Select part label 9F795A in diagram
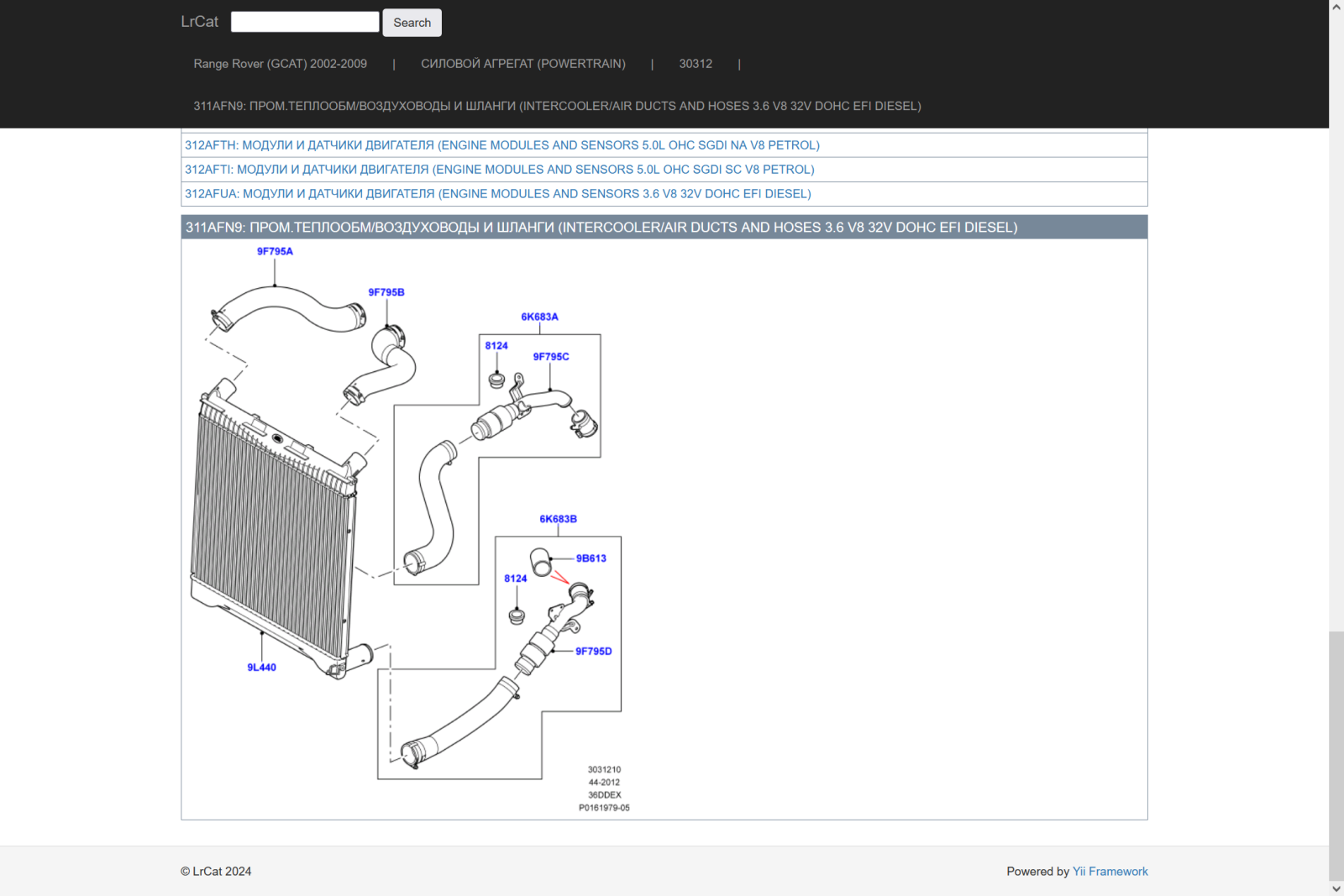 coord(275,251)
